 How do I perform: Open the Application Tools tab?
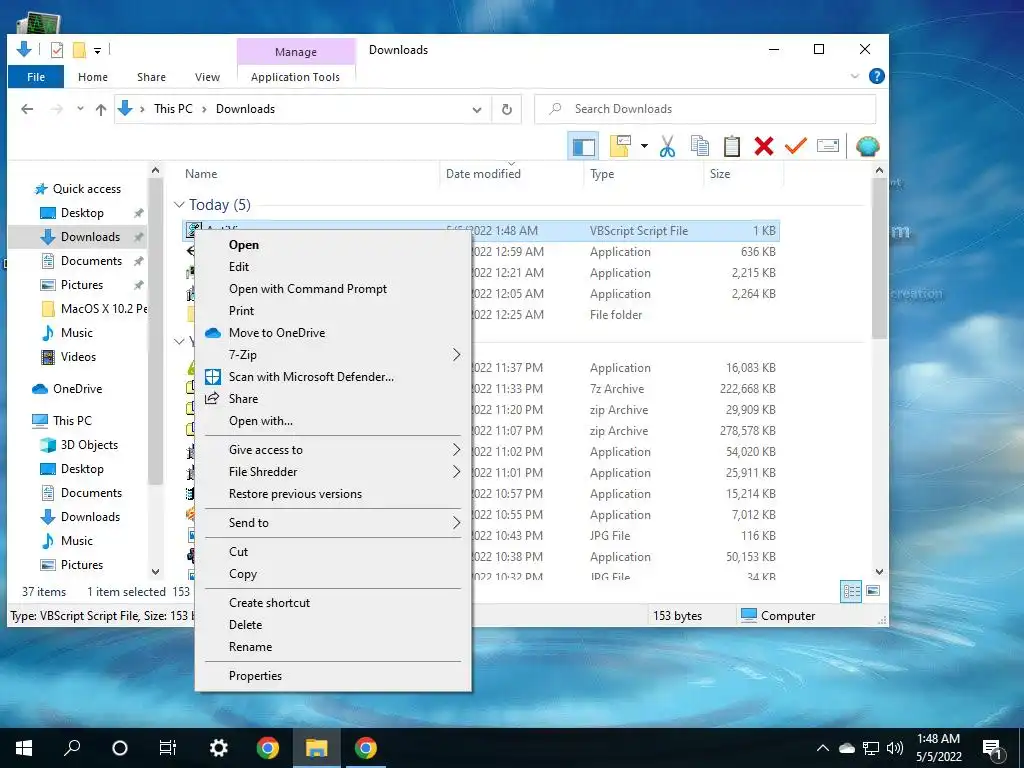(295, 77)
